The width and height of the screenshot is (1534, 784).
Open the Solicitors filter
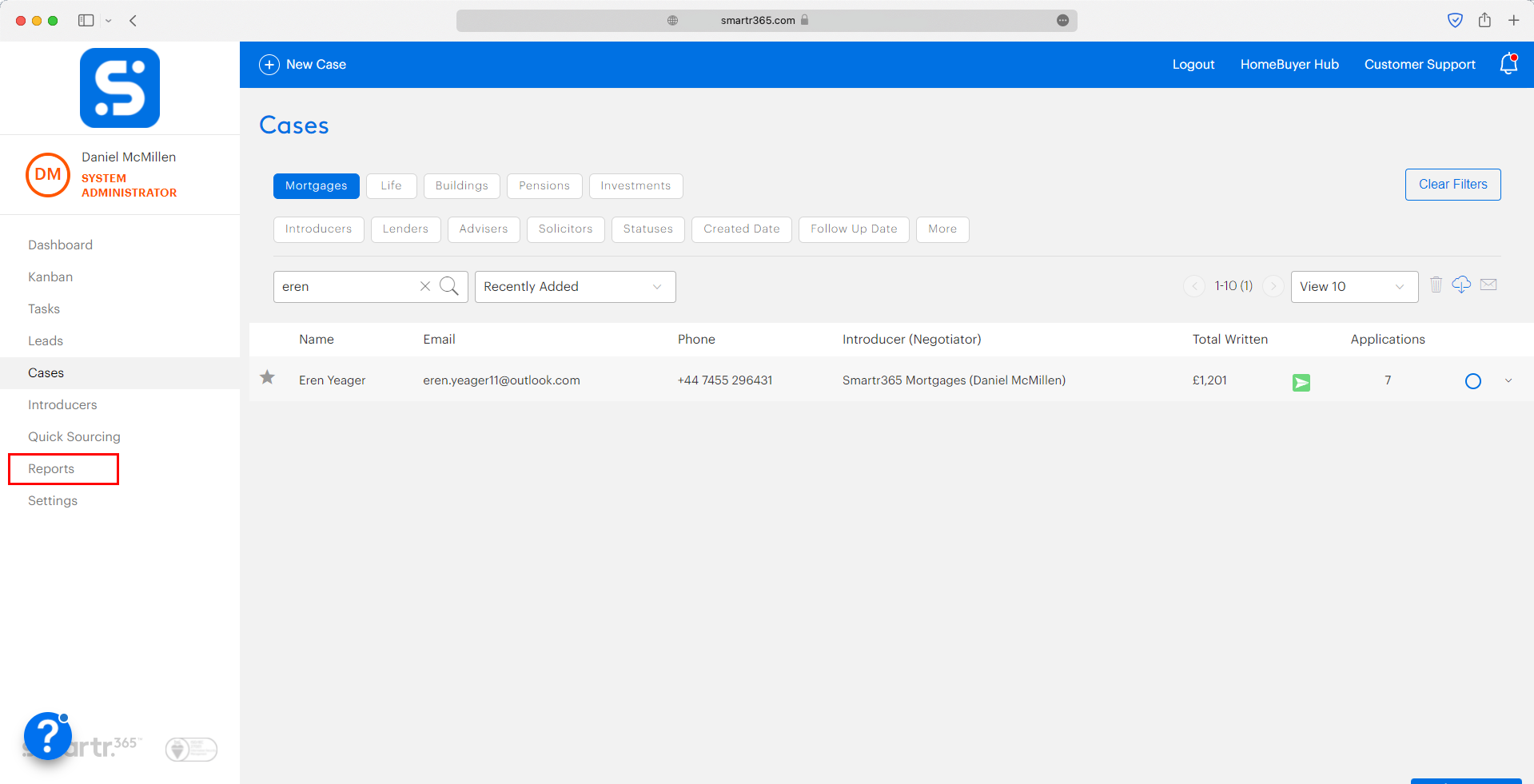pyautogui.click(x=566, y=229)
